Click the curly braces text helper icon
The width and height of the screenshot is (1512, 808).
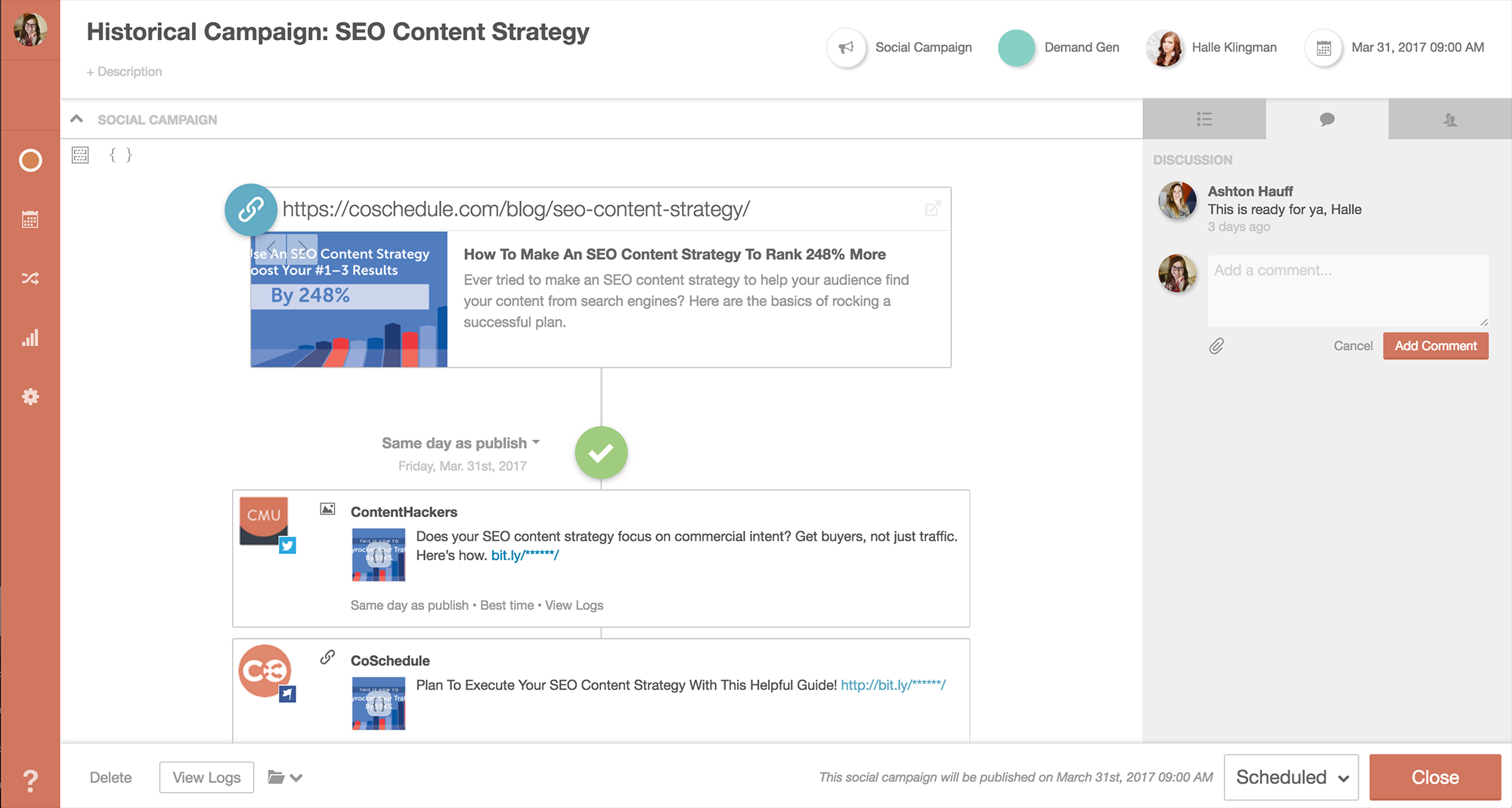pyautogui.click(x=121, y=155)
